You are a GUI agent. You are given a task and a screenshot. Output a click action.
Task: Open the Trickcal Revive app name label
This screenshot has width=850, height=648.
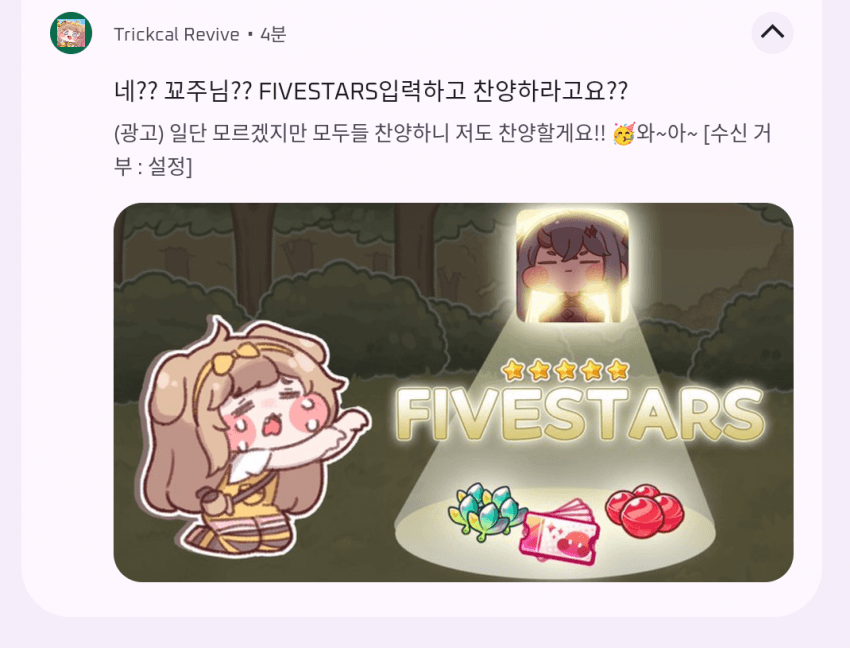click(177, 35)
